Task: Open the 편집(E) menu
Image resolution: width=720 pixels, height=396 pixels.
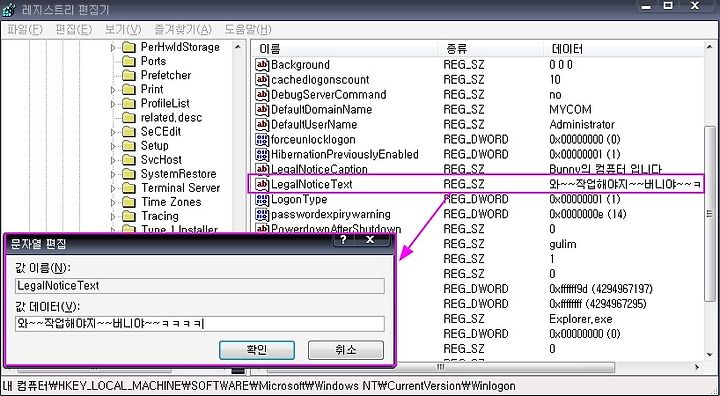Action: [73, 29]
